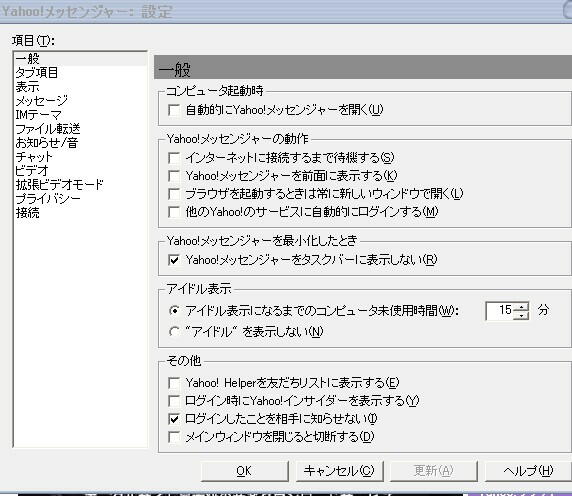Select IMテーマ in the list
This screenshot has width=572, height=496.
(x=38, y=115)
